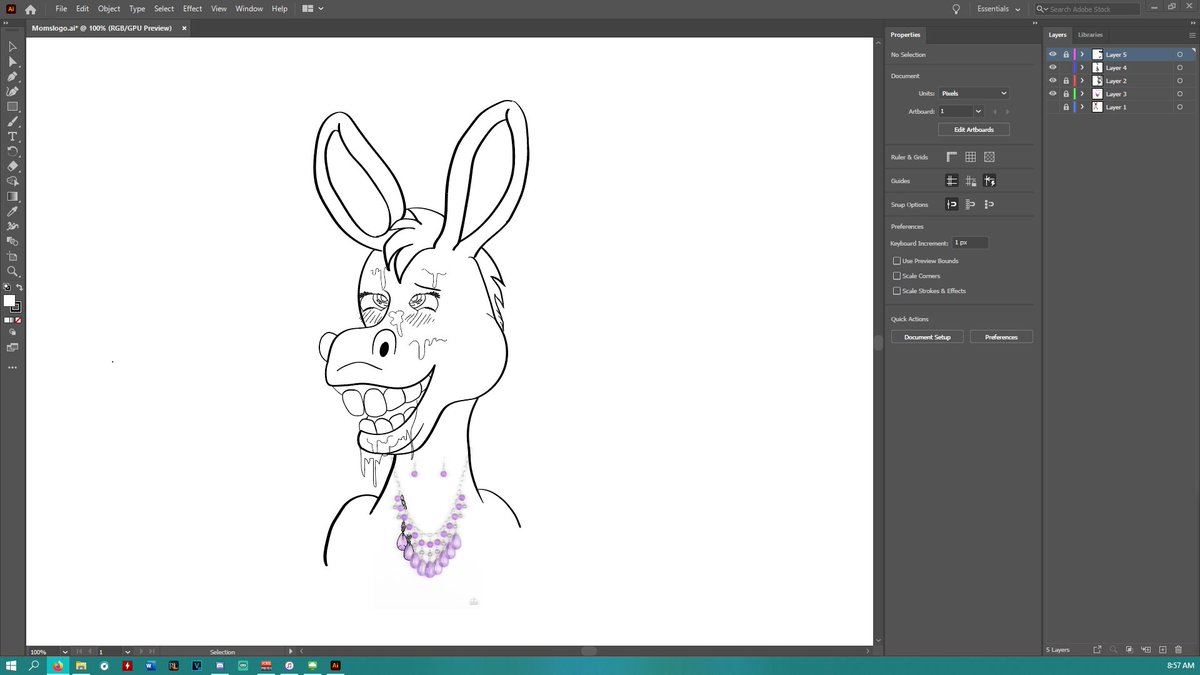Open Layers panel hamburger menu
This screenshot has height=675, width=1200.
[x=1191, y=35]
